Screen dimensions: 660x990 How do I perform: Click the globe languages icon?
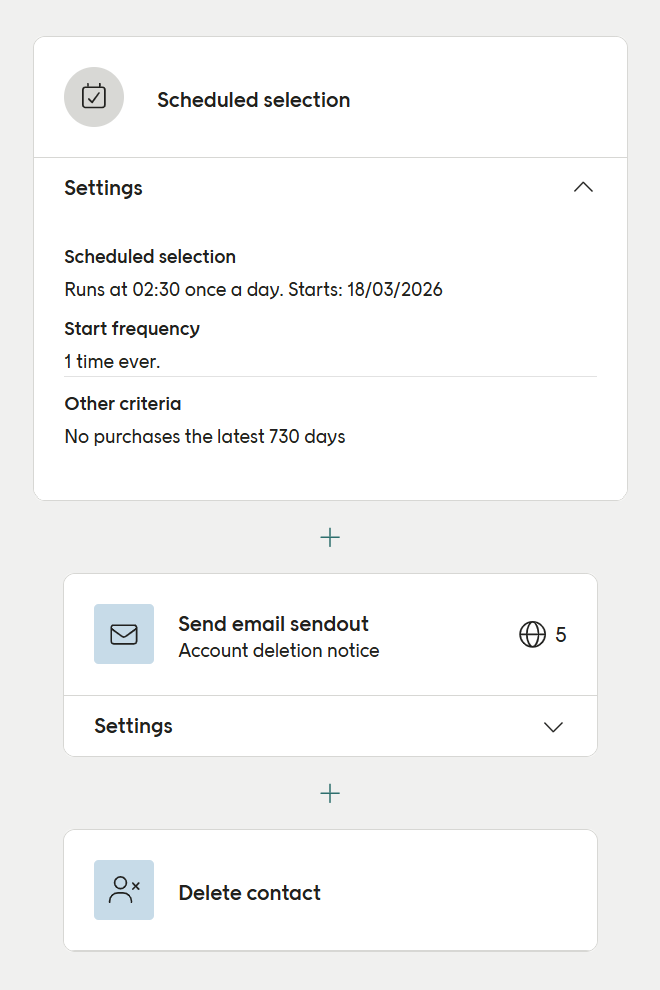click(532, 635)
